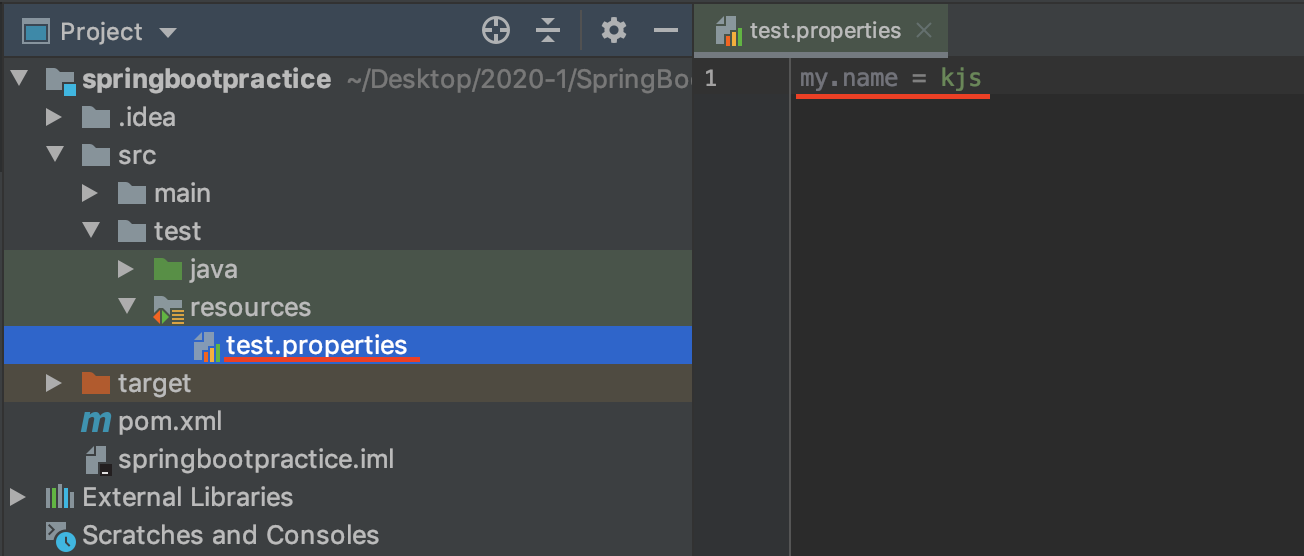This screenshot has width=1304, height=556.
Task: Select the test.properties editor tab
Action: pyautogui.click(x=824, y=31)
